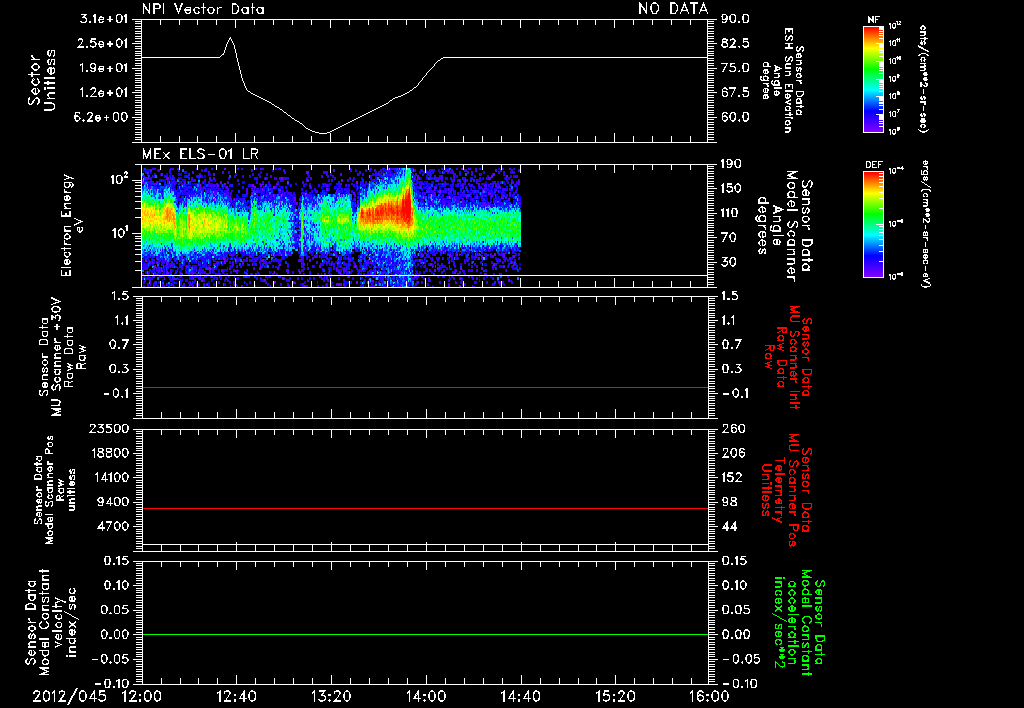Click the red line in the MU Scanner +30V panel

coord(425,387)
